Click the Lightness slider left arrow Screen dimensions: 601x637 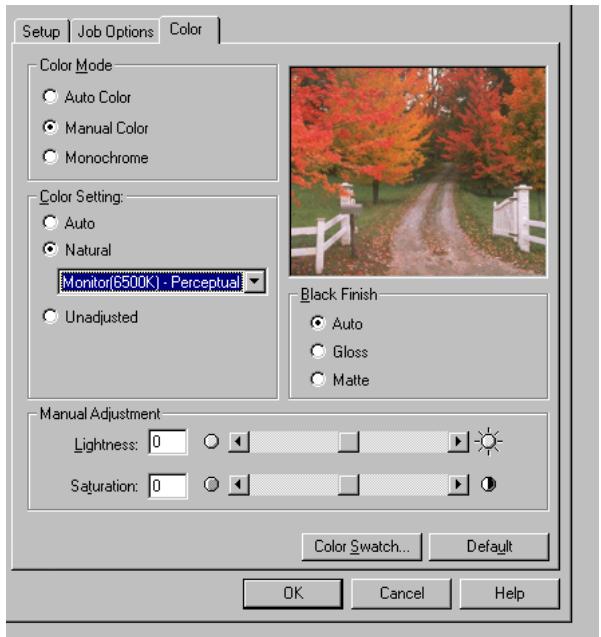click(x=237, y=442)
